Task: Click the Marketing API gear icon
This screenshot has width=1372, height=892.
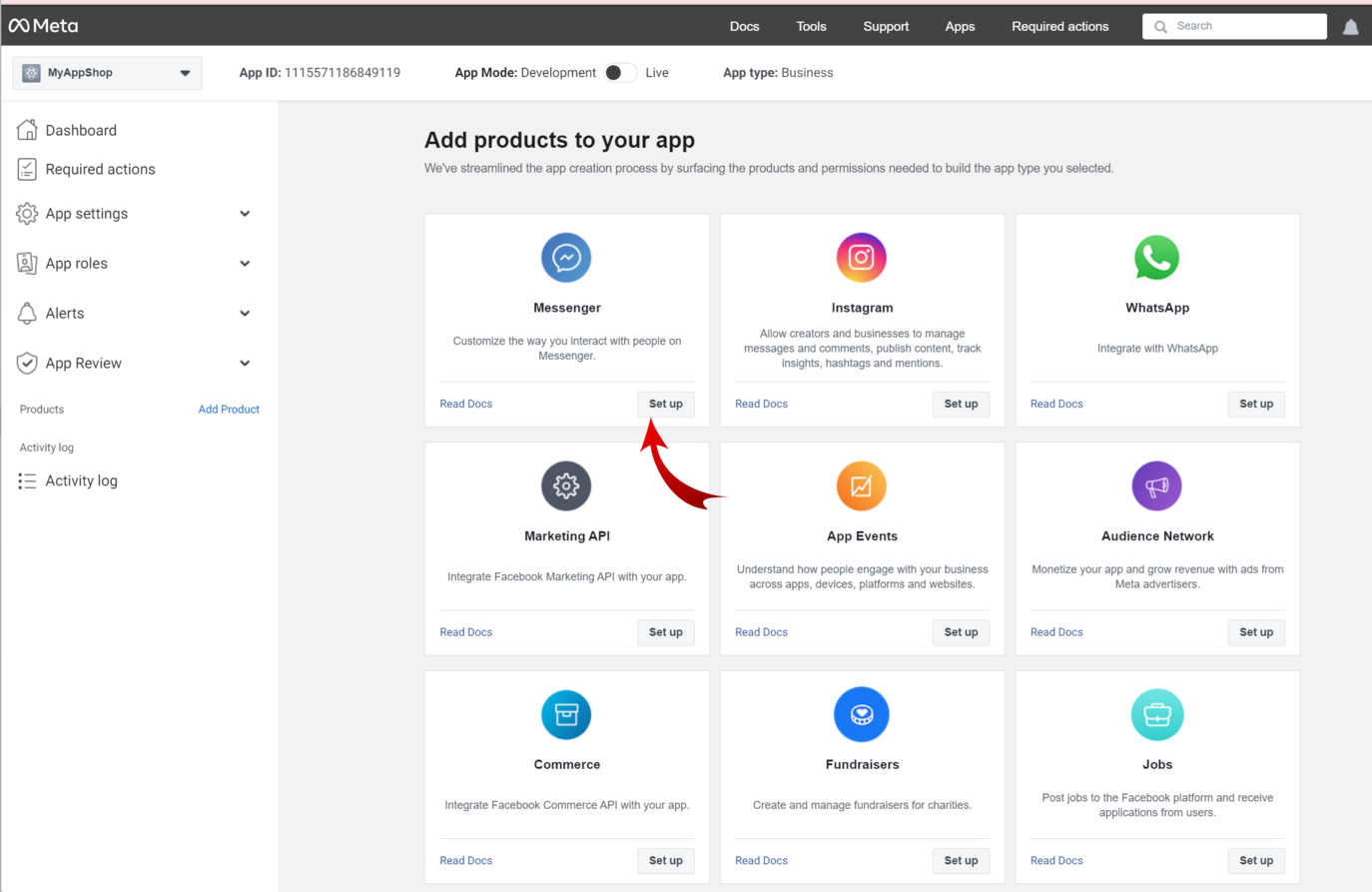Action: click(x=566, y=486)
